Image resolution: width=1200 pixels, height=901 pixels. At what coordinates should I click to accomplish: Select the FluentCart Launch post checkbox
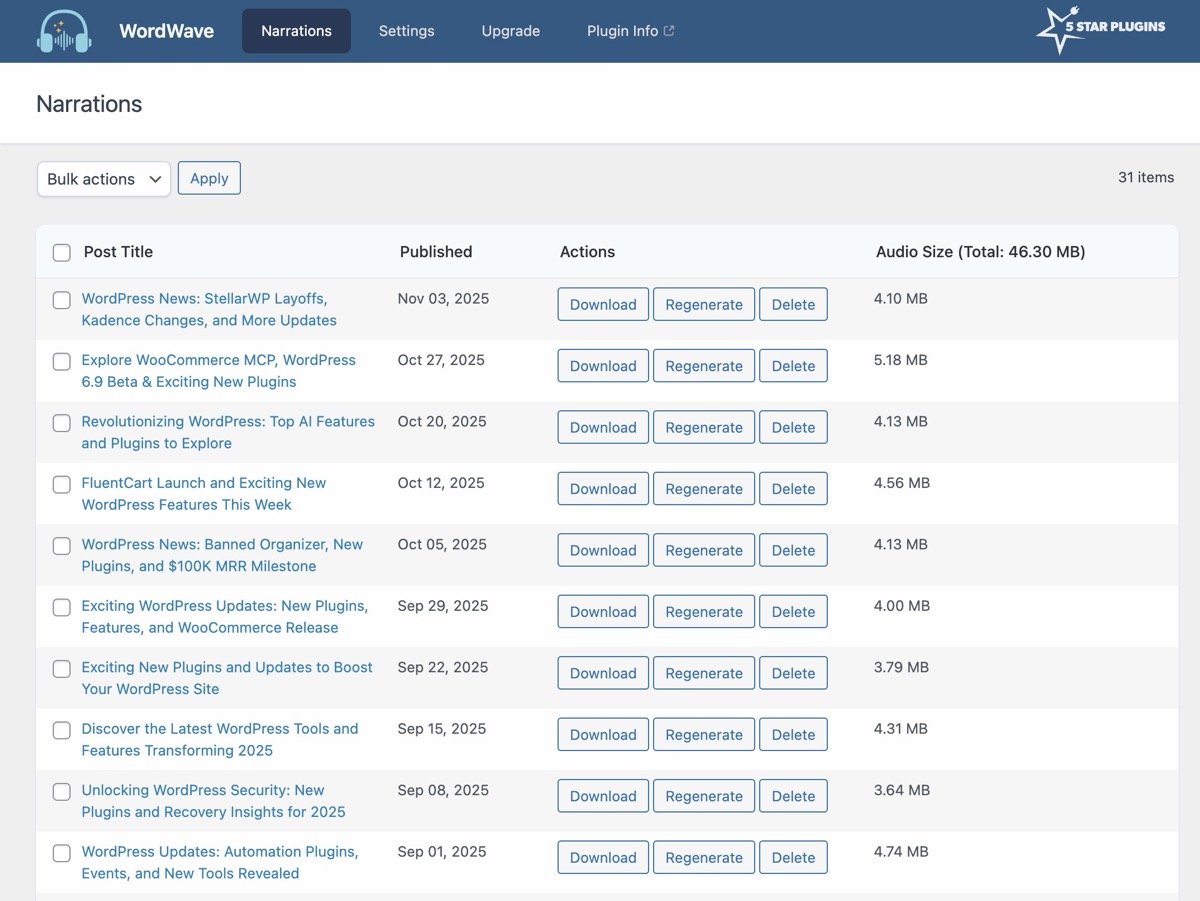[62, 484]
